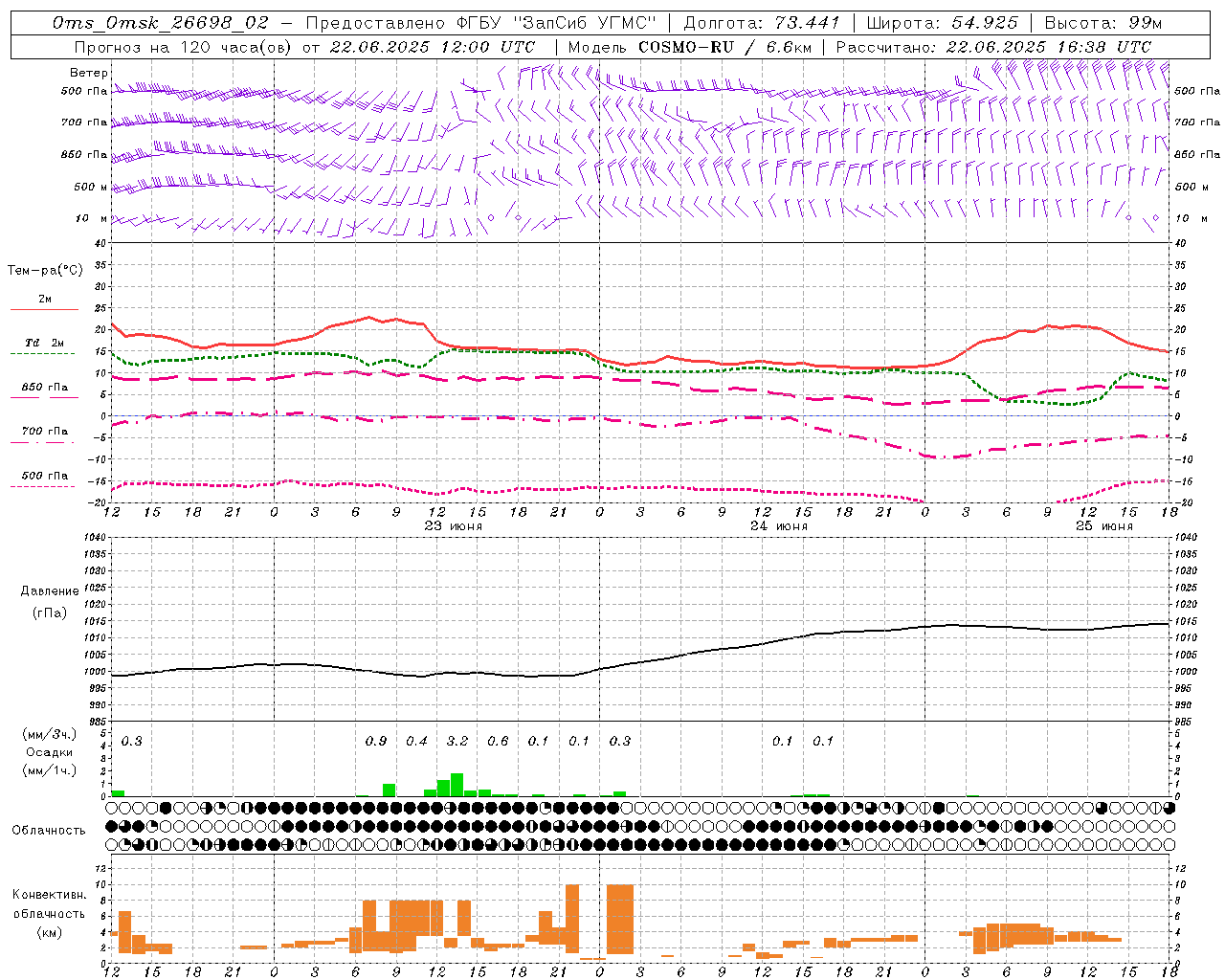1225x980 pixels.
Task: Click the model name COSMO-RU / 6.6км
Action: [725, 46]
